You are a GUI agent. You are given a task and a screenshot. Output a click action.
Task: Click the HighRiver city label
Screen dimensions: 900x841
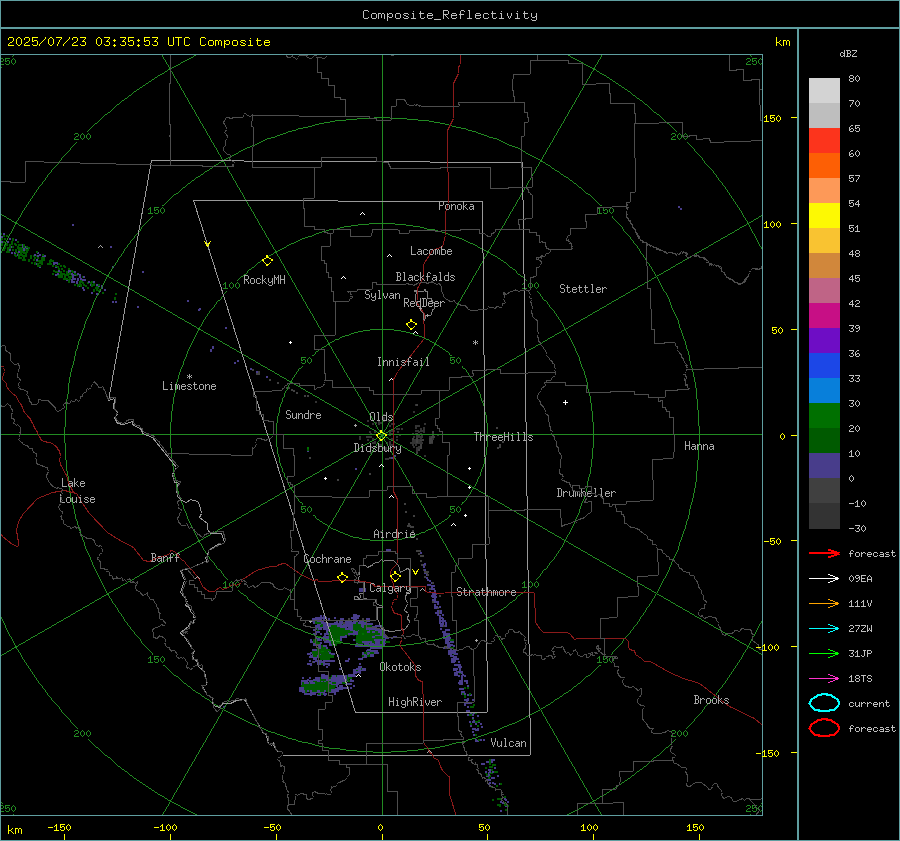coord(415,702)
